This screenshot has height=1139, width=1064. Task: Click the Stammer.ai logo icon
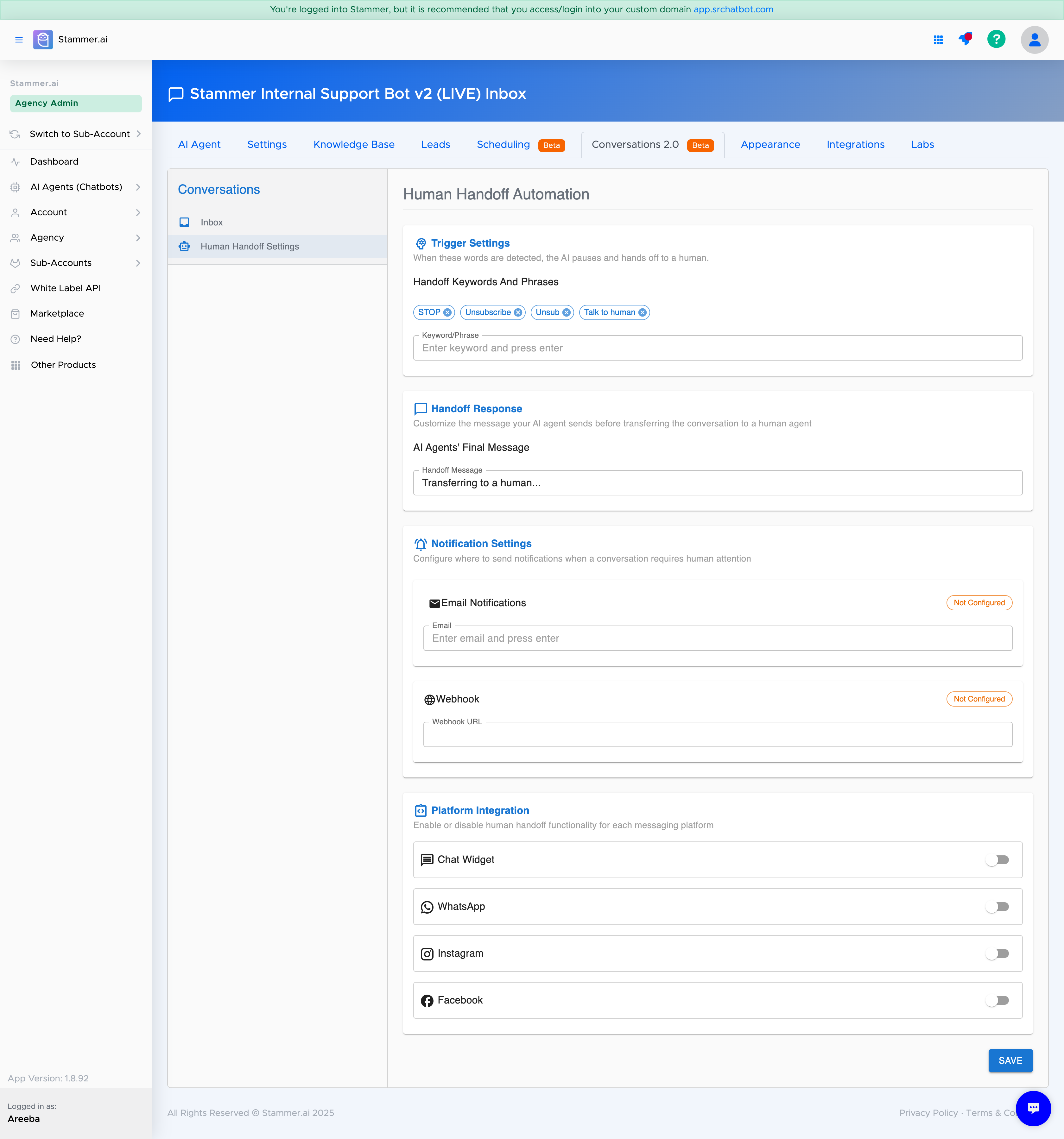coord(43,40)
